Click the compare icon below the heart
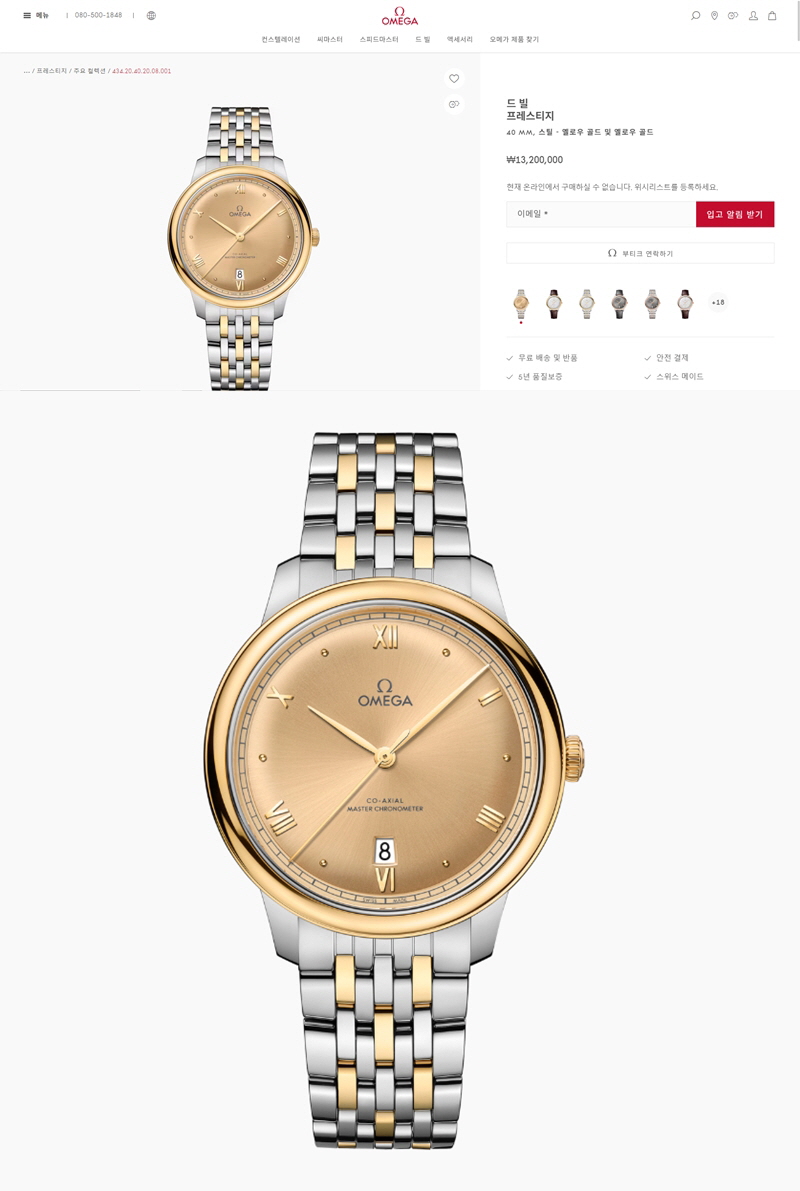 click(454, 104)
